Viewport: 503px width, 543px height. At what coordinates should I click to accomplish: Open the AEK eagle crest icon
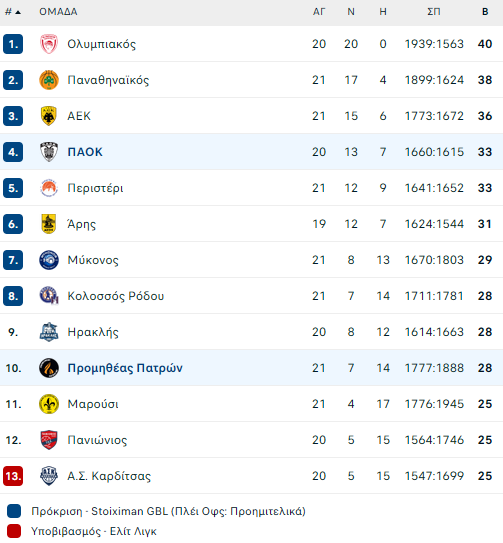(x=49, y=116)
